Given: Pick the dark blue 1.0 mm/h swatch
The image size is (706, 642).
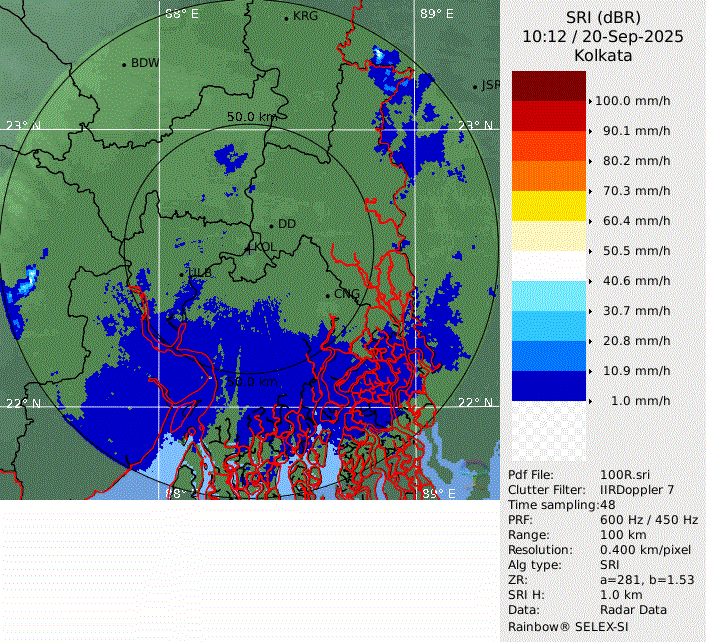Looking at the screenshot, I should 548,386.
